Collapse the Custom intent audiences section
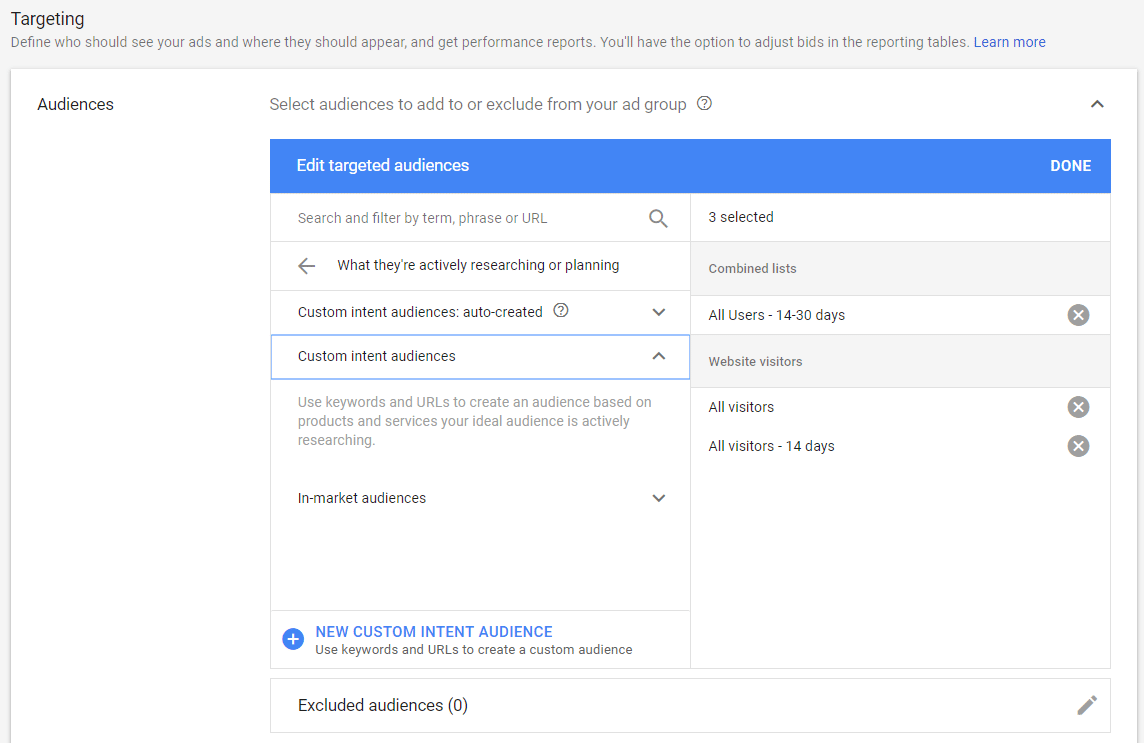This screenshot has height=743, width=1144. [658, 356]
